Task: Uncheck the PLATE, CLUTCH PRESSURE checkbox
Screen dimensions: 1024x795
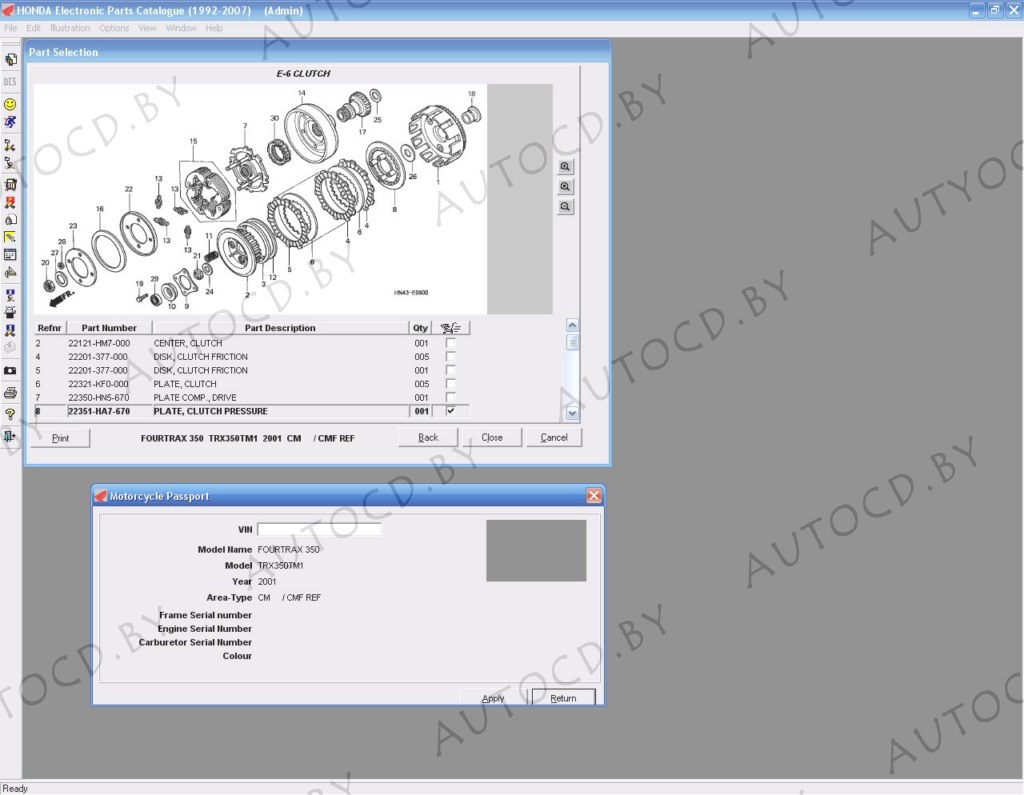Action: [x=450, y=411]
